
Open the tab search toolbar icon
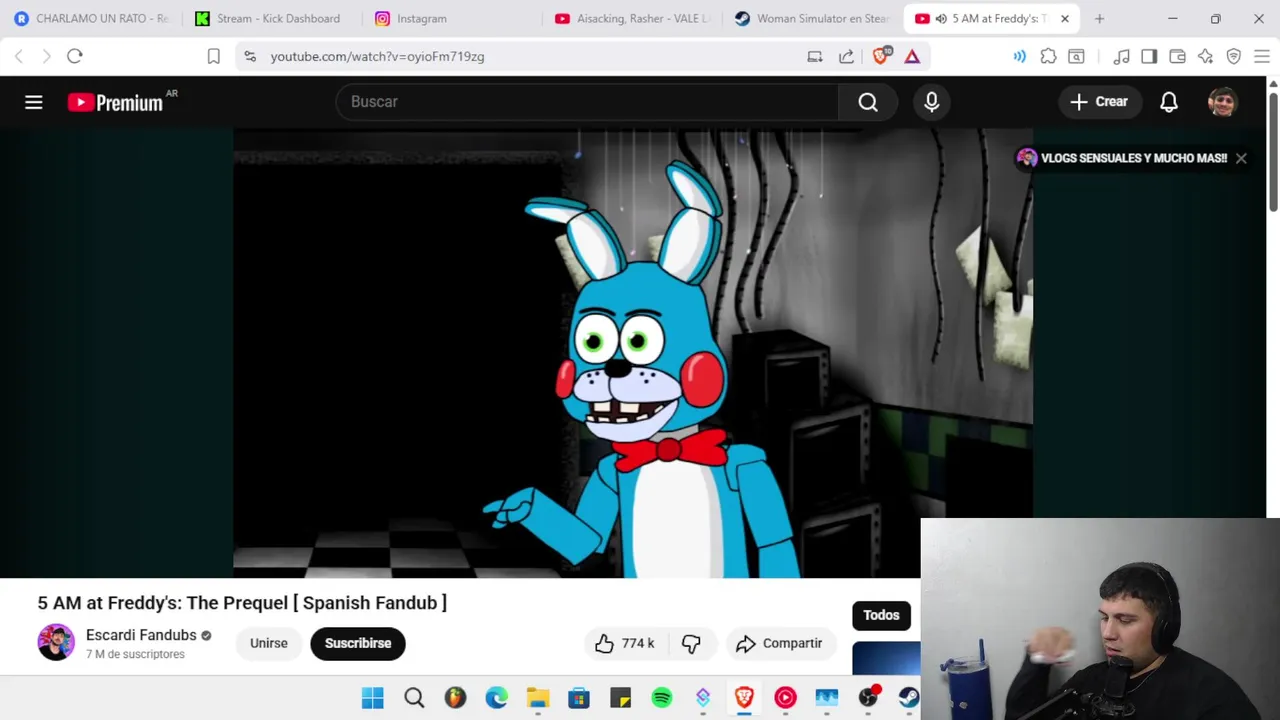[1076, 56]
